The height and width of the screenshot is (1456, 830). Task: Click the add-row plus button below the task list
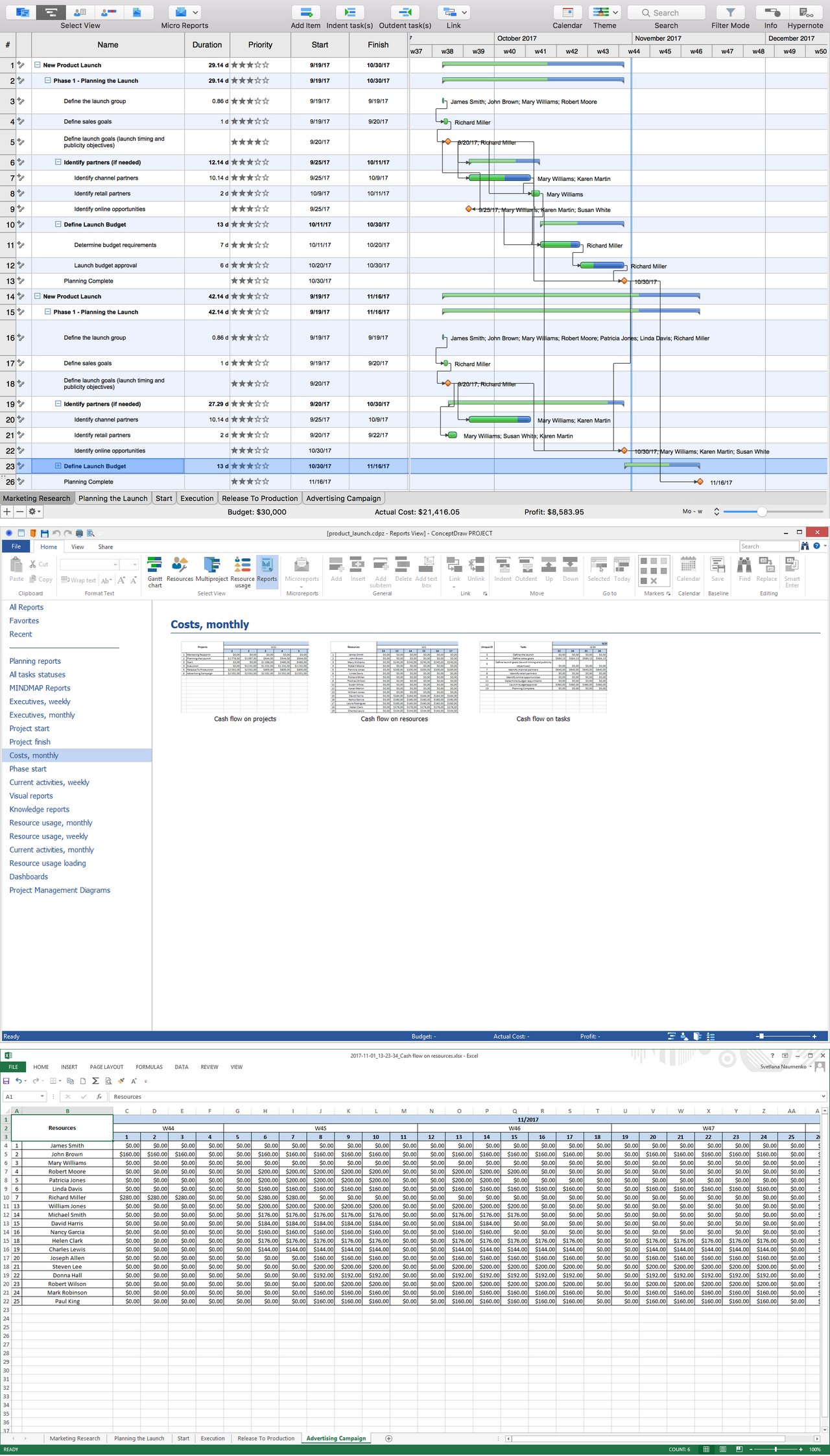tap(6, 511)
